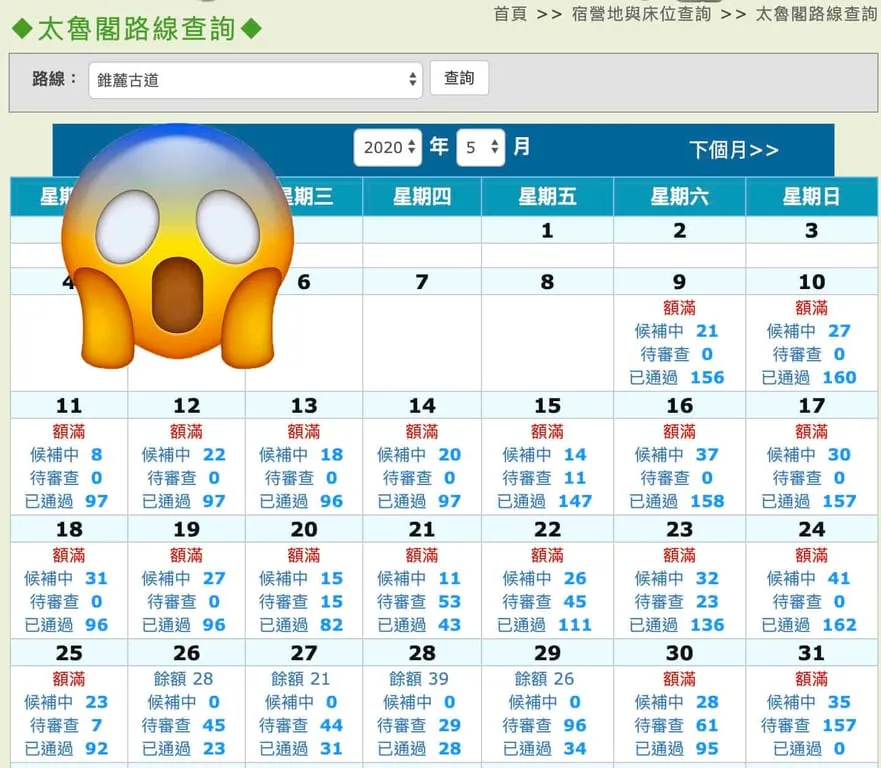The height and width of the screenshot is (768, 881).
Task: Click 候補中 22 under date 12
Action: point(184,455)
